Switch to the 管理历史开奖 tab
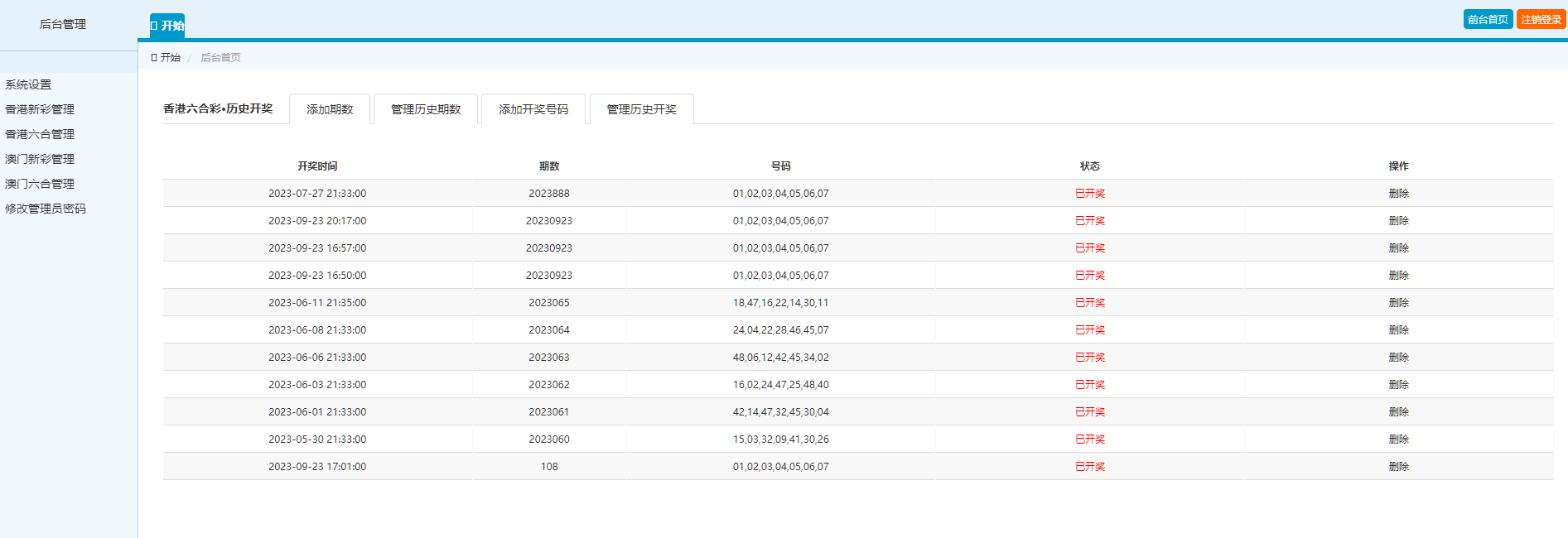Viewport: 1568px width, 538px height. point(641,109)
